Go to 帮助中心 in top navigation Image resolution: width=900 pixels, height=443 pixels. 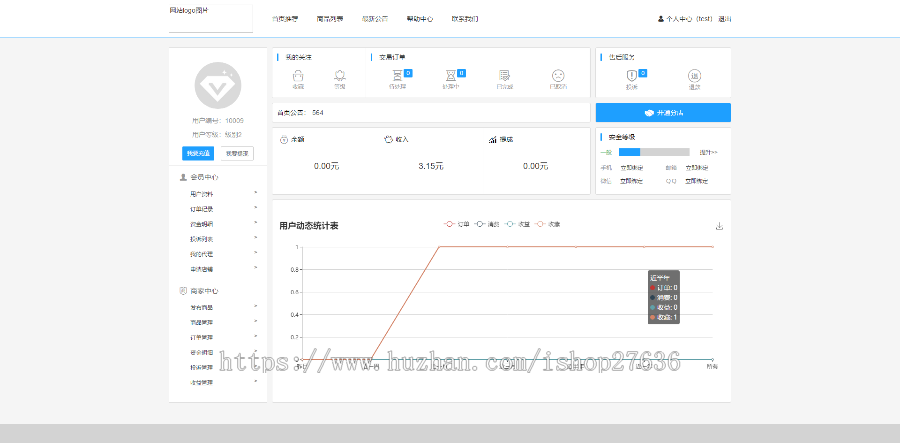pyautogui.click(x=420, y=18)
